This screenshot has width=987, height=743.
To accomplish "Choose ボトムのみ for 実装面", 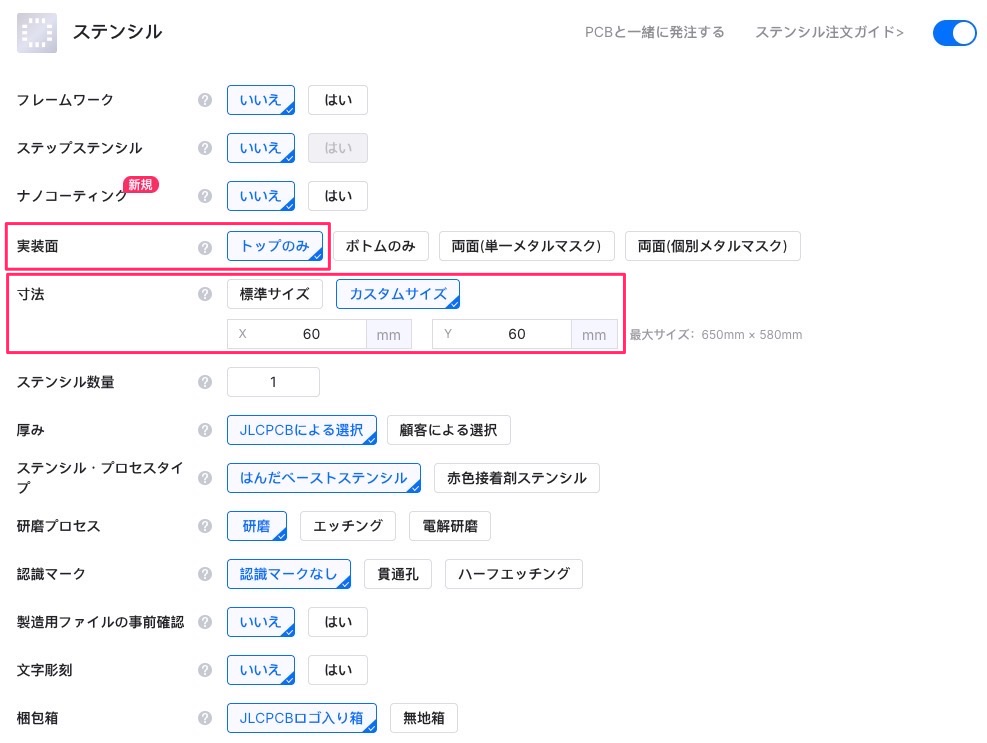I will 381,246.
